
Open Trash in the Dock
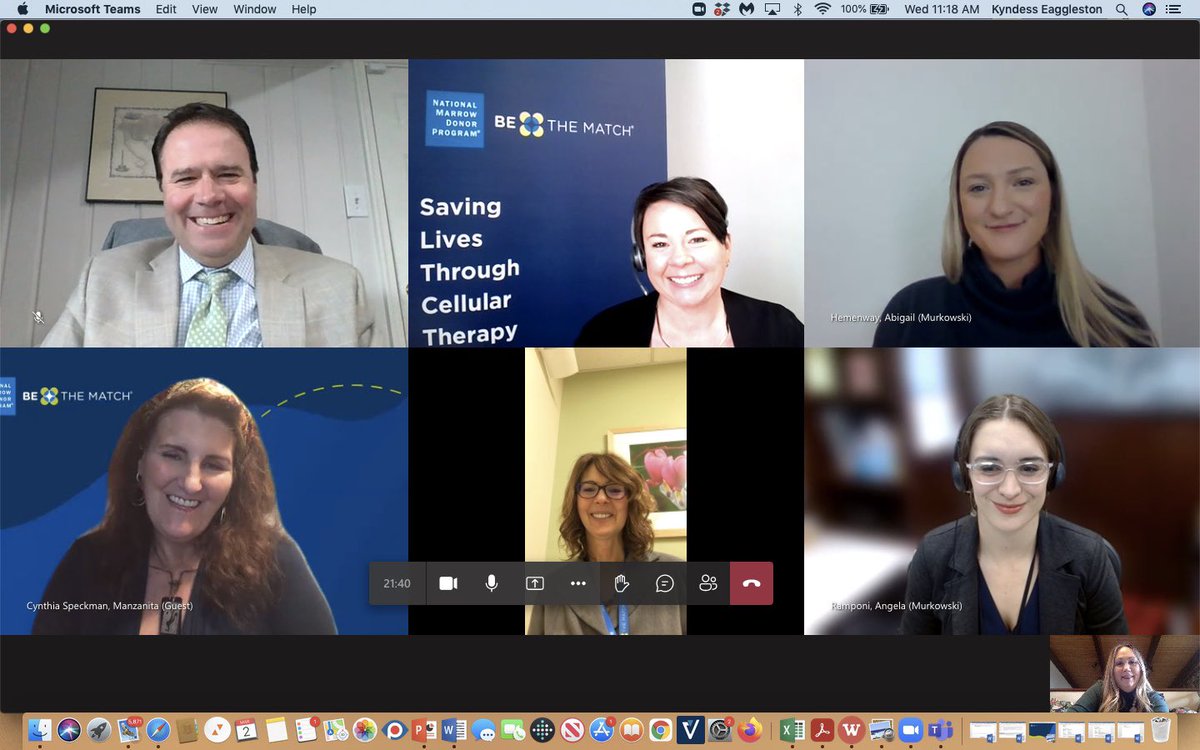(1160, 730)
